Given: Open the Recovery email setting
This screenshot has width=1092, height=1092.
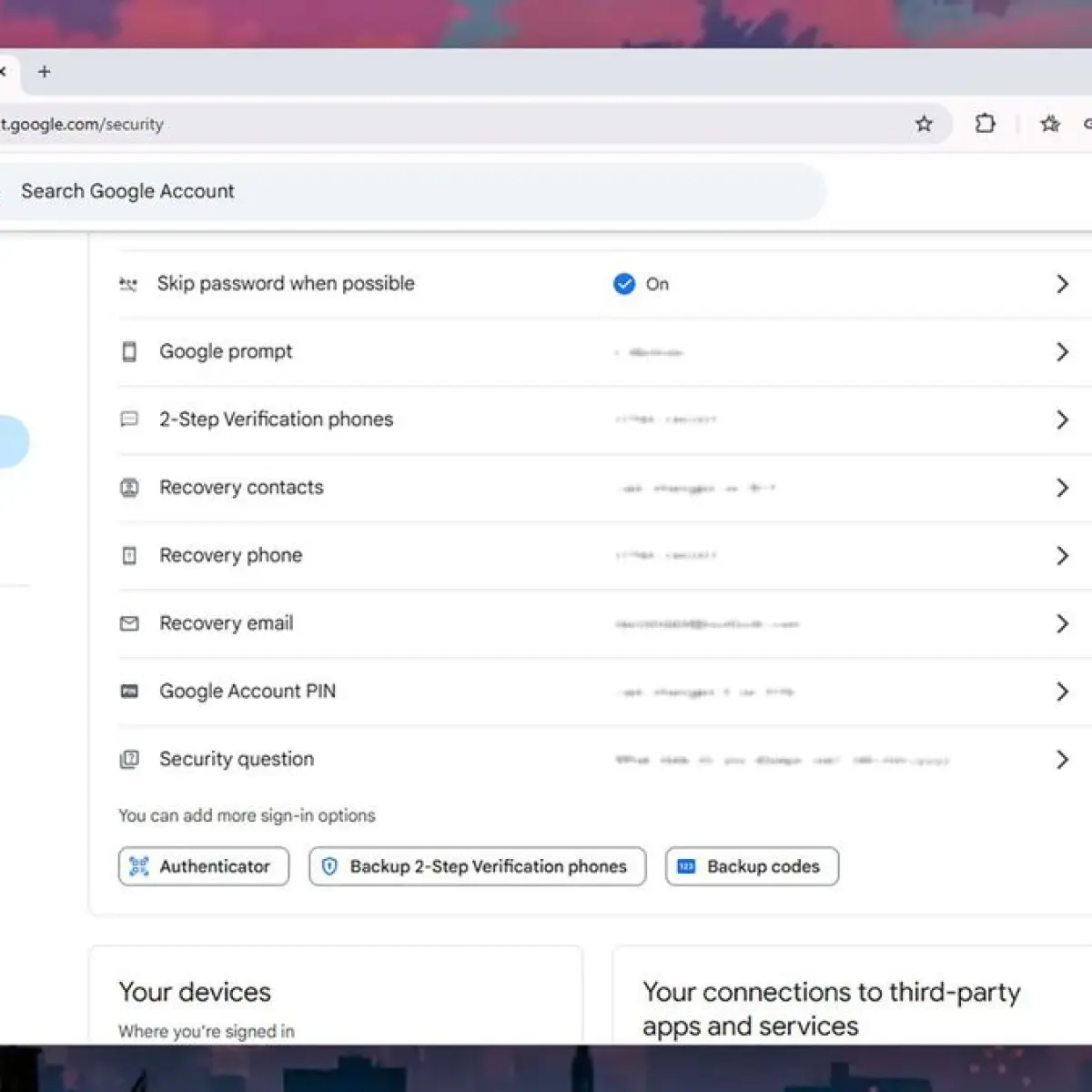Looking at the screenshot, I should (605, 623).
